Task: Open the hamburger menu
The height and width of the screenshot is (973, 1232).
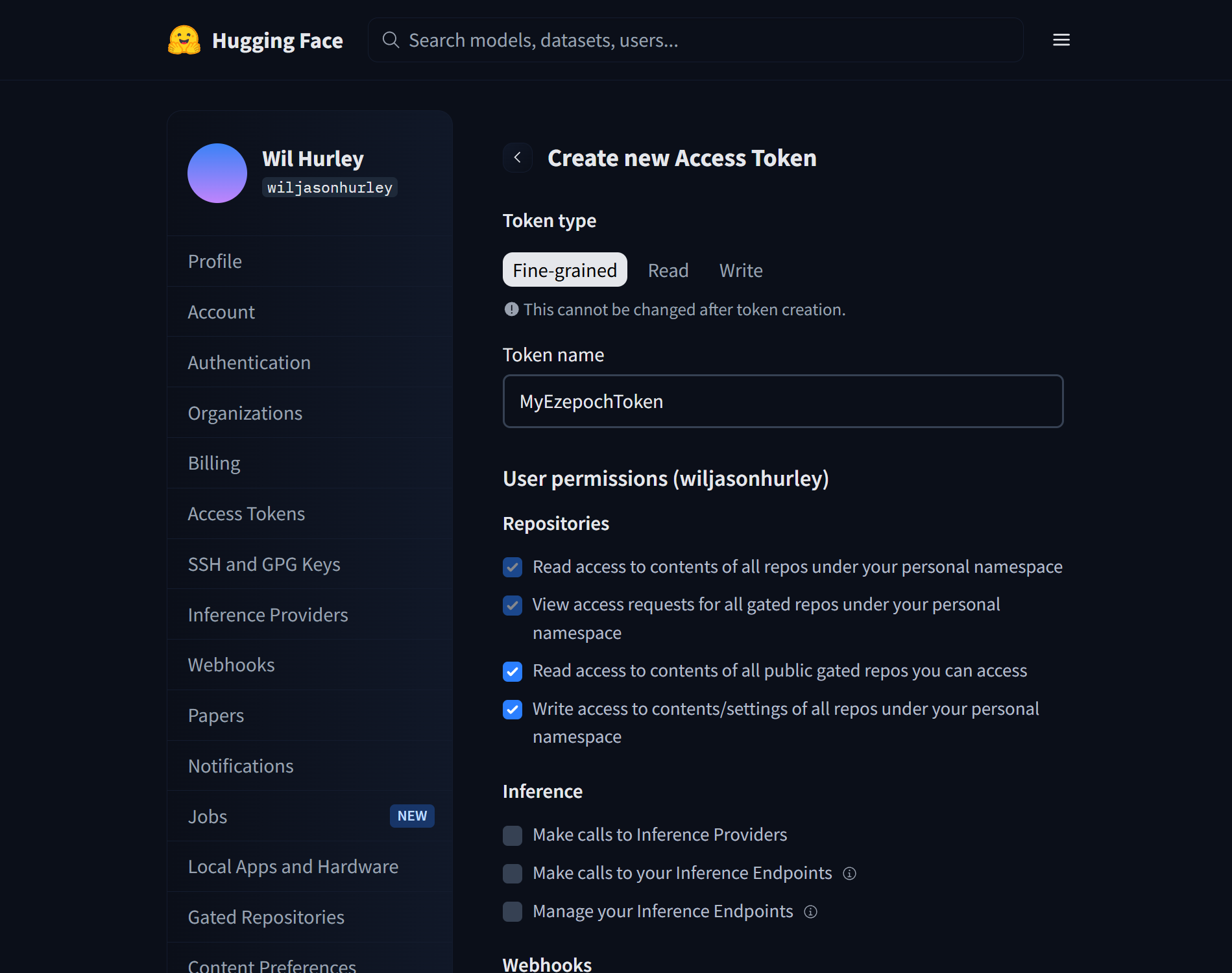Action: [1061, 40]
